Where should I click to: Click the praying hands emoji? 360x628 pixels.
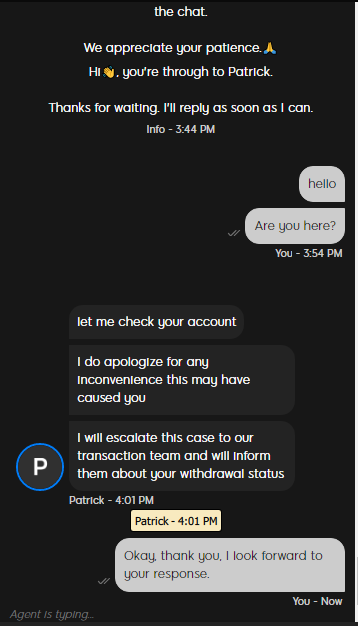[270, 48]
